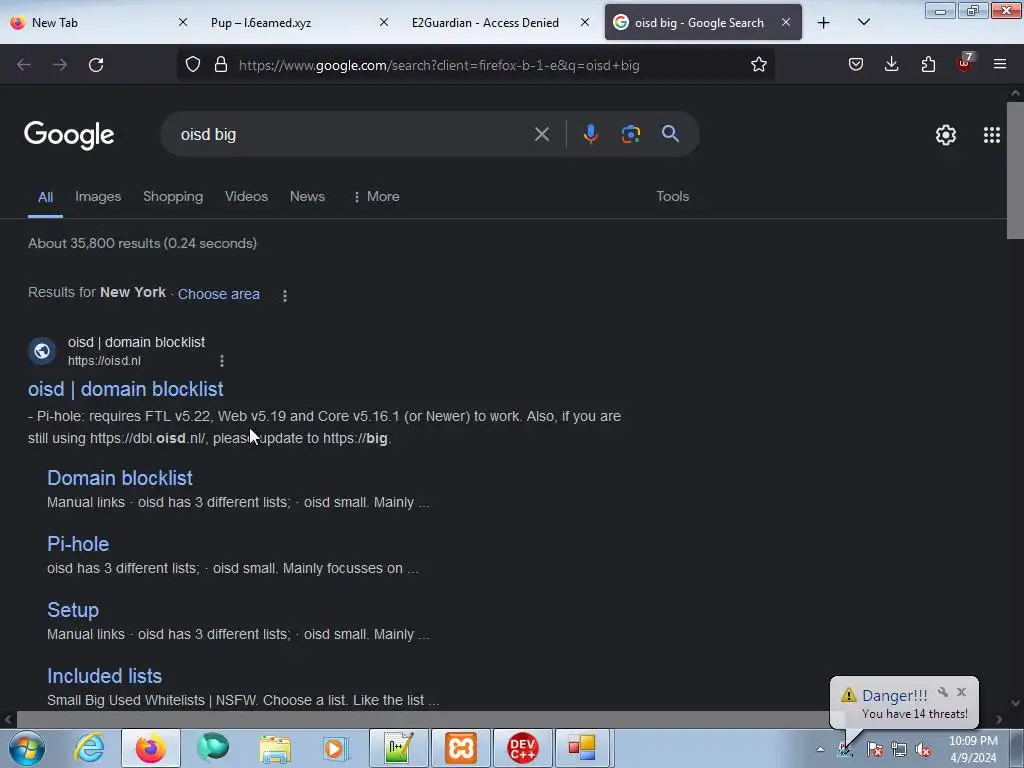
Task: Open the uBlock Origin extension icon
Action: coord(964,63)
